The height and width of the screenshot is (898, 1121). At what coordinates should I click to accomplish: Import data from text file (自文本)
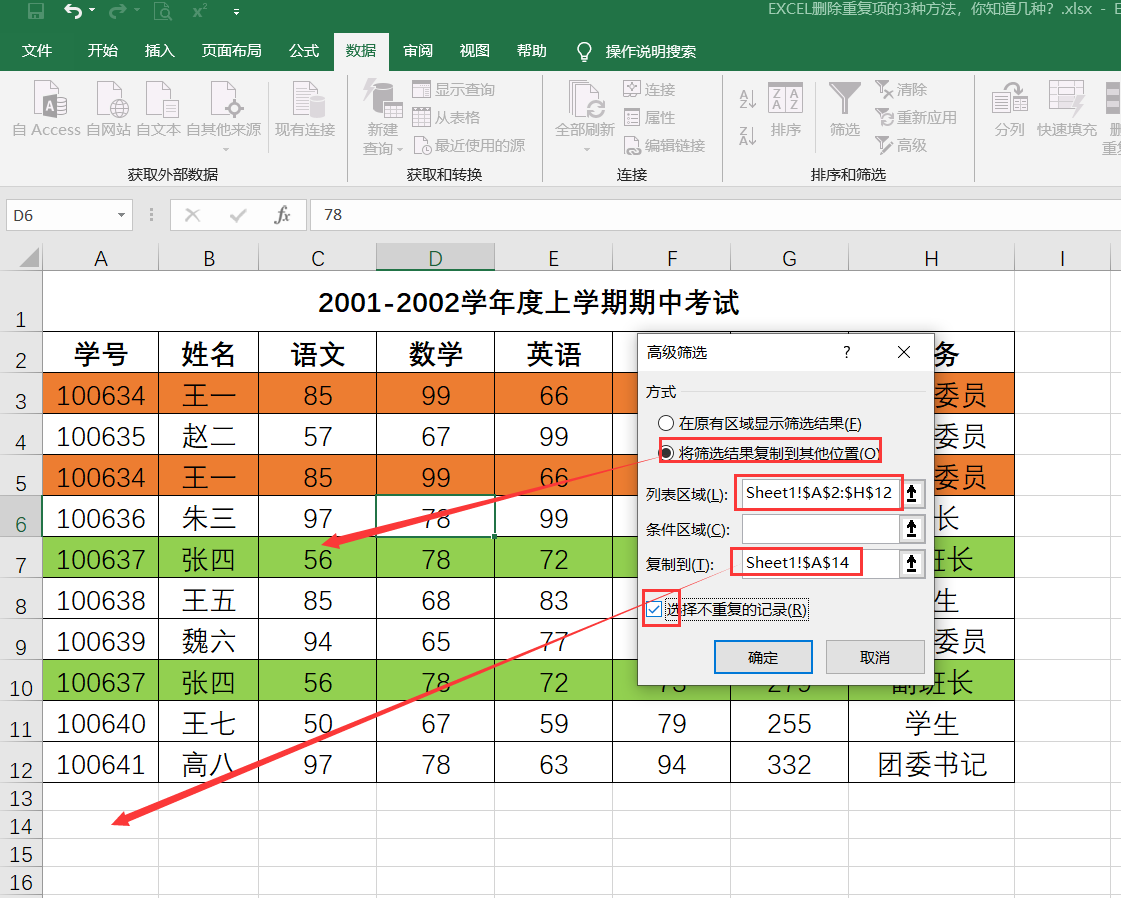(159, 109)
